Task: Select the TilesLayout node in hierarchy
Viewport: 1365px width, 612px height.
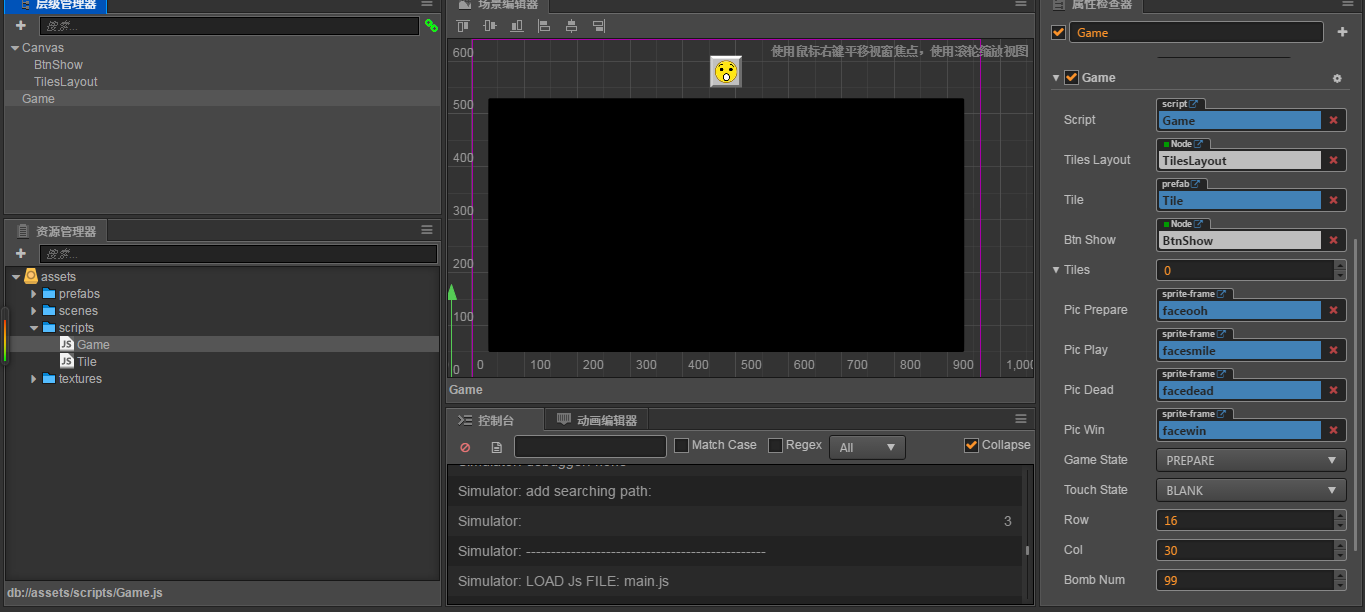Action: coord(66,82)
